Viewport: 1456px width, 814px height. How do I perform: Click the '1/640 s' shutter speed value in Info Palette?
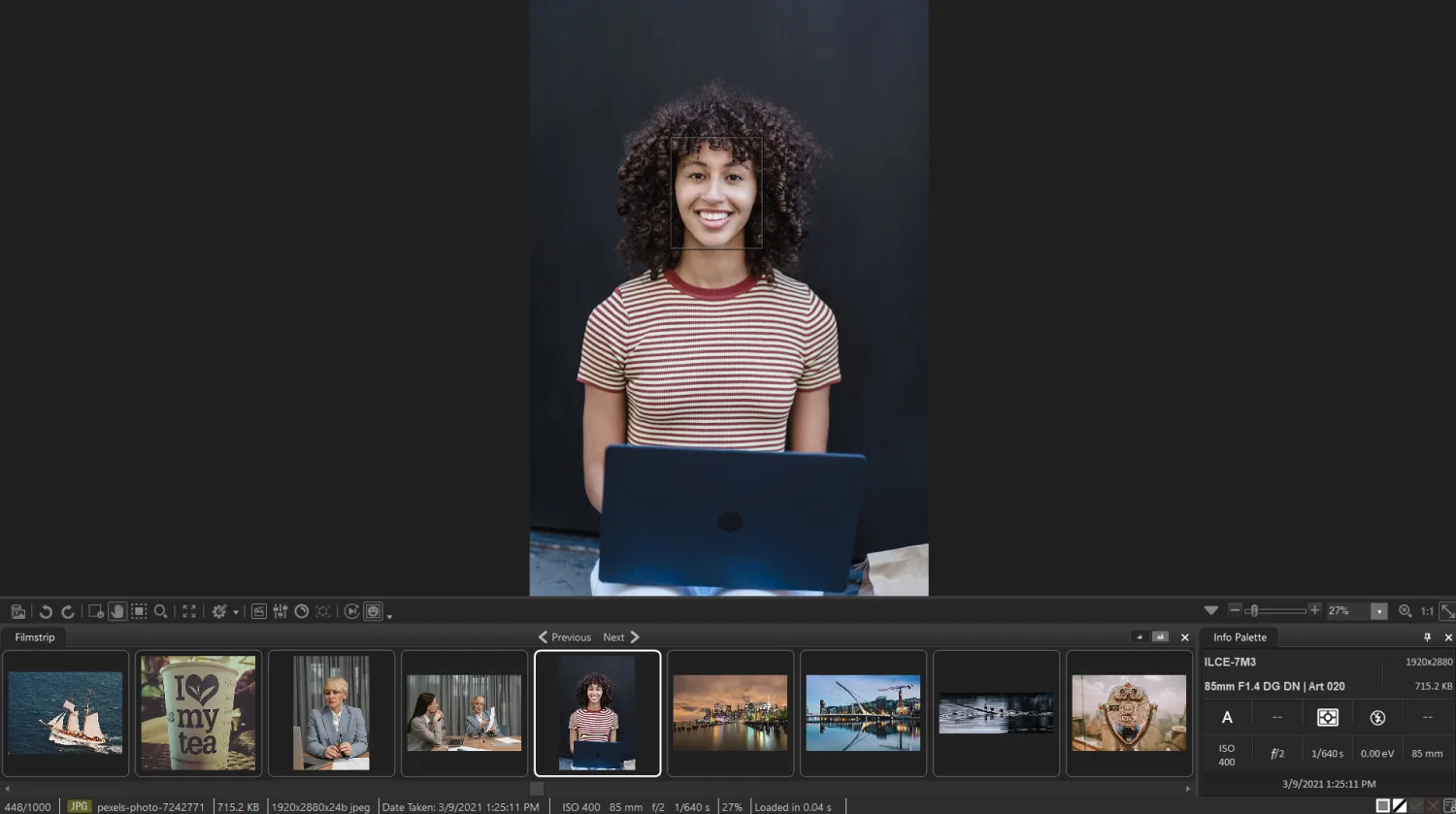[x=1327, y=754]
